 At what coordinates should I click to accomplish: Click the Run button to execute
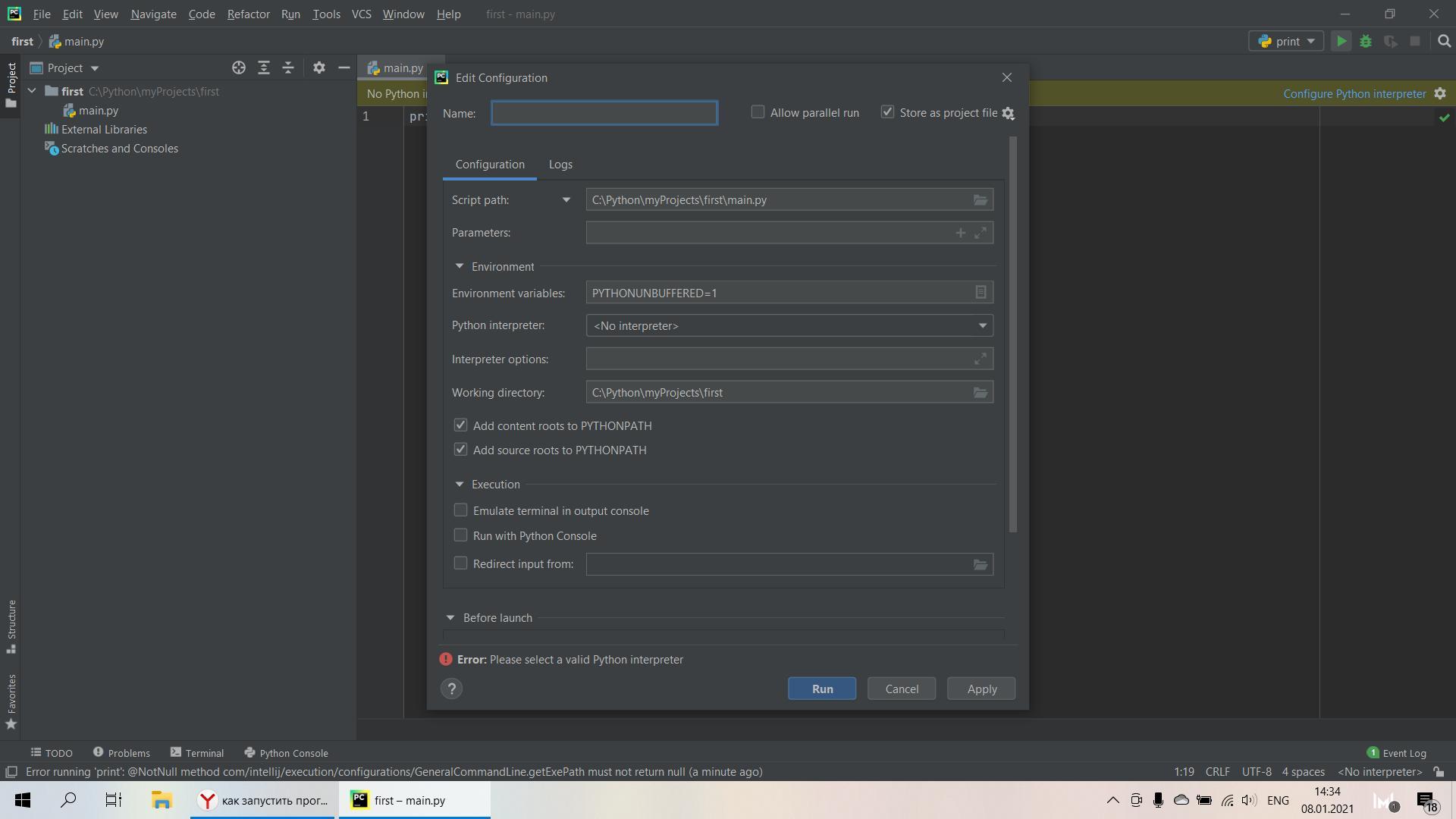(x=821, y=688)
